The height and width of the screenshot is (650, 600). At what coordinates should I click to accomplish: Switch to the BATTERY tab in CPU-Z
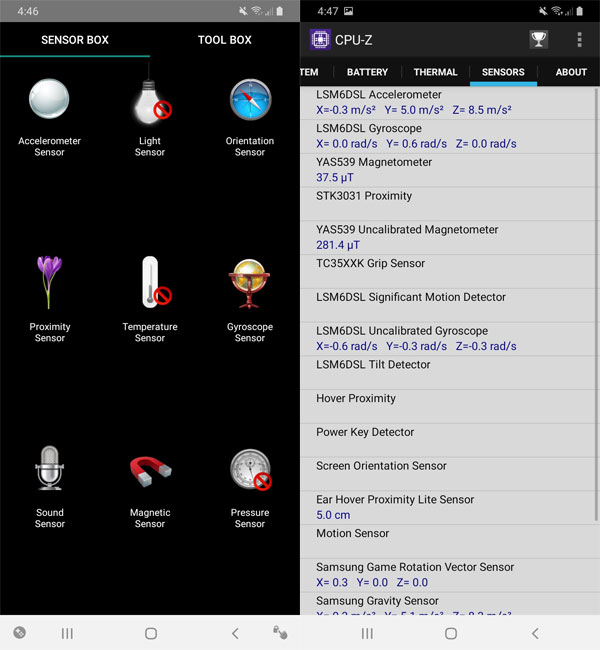[367, 72]
